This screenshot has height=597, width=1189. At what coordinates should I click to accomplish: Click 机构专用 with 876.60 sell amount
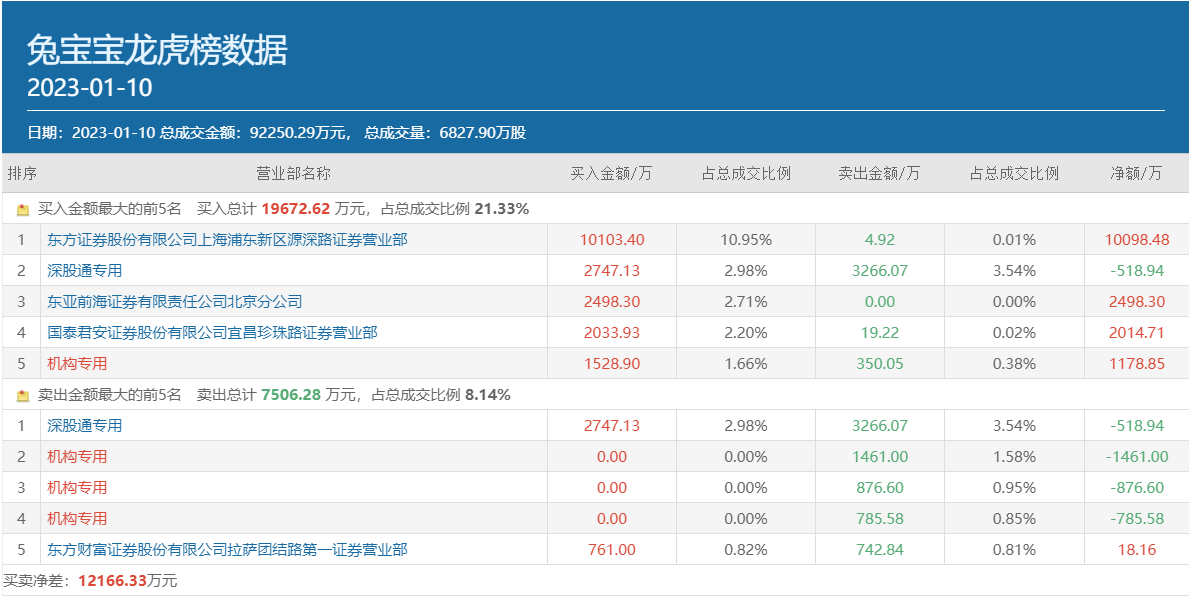(x=77, y=488)
